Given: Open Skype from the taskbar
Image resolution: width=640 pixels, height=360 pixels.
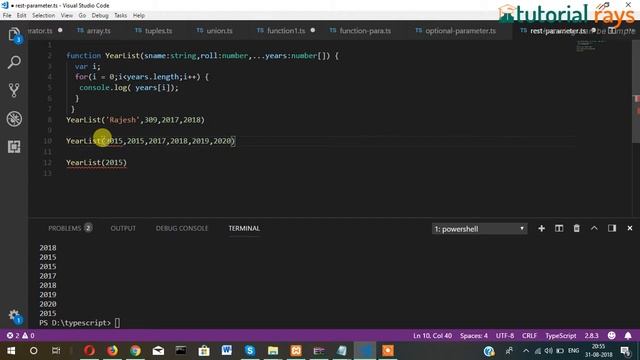Looking at the screenshot, I should pos(250,351).
